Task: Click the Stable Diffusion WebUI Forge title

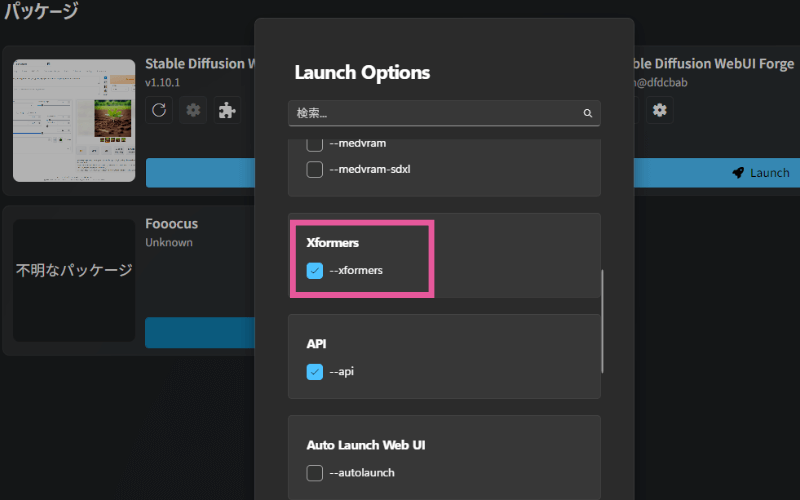Action: pyautogui.click(x=712, y=63)
